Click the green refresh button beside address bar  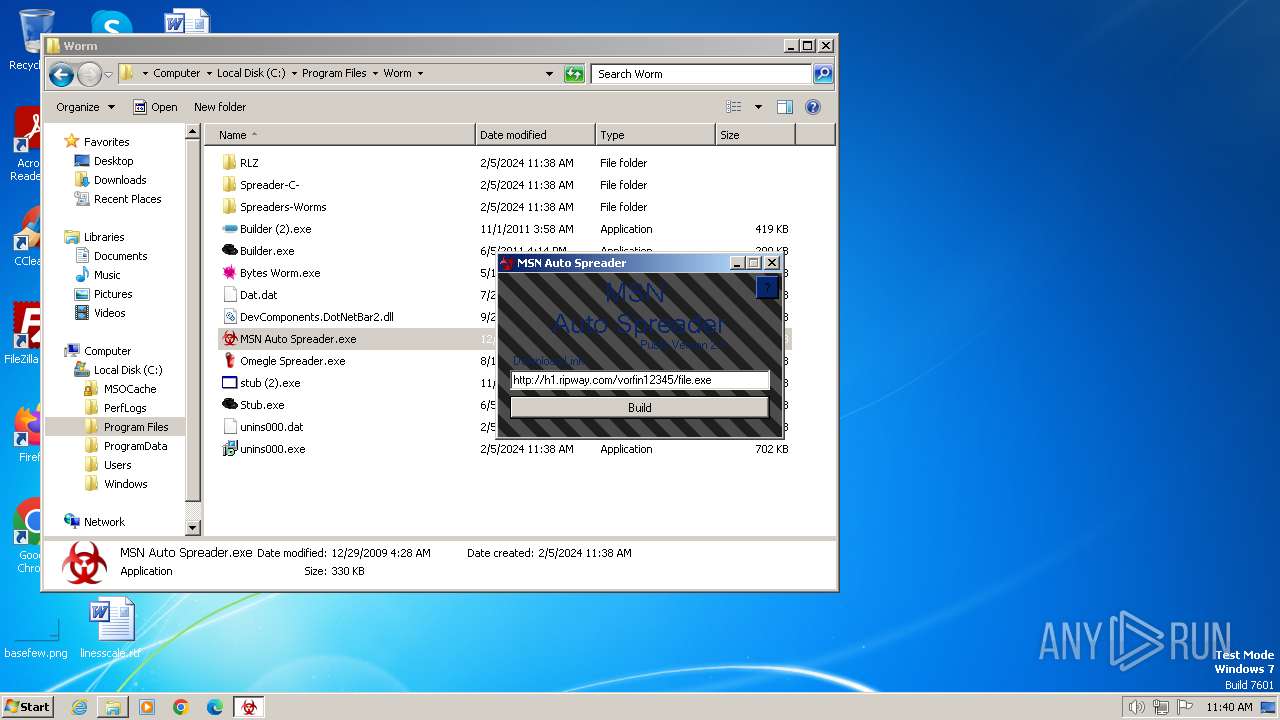pos(574,74)
